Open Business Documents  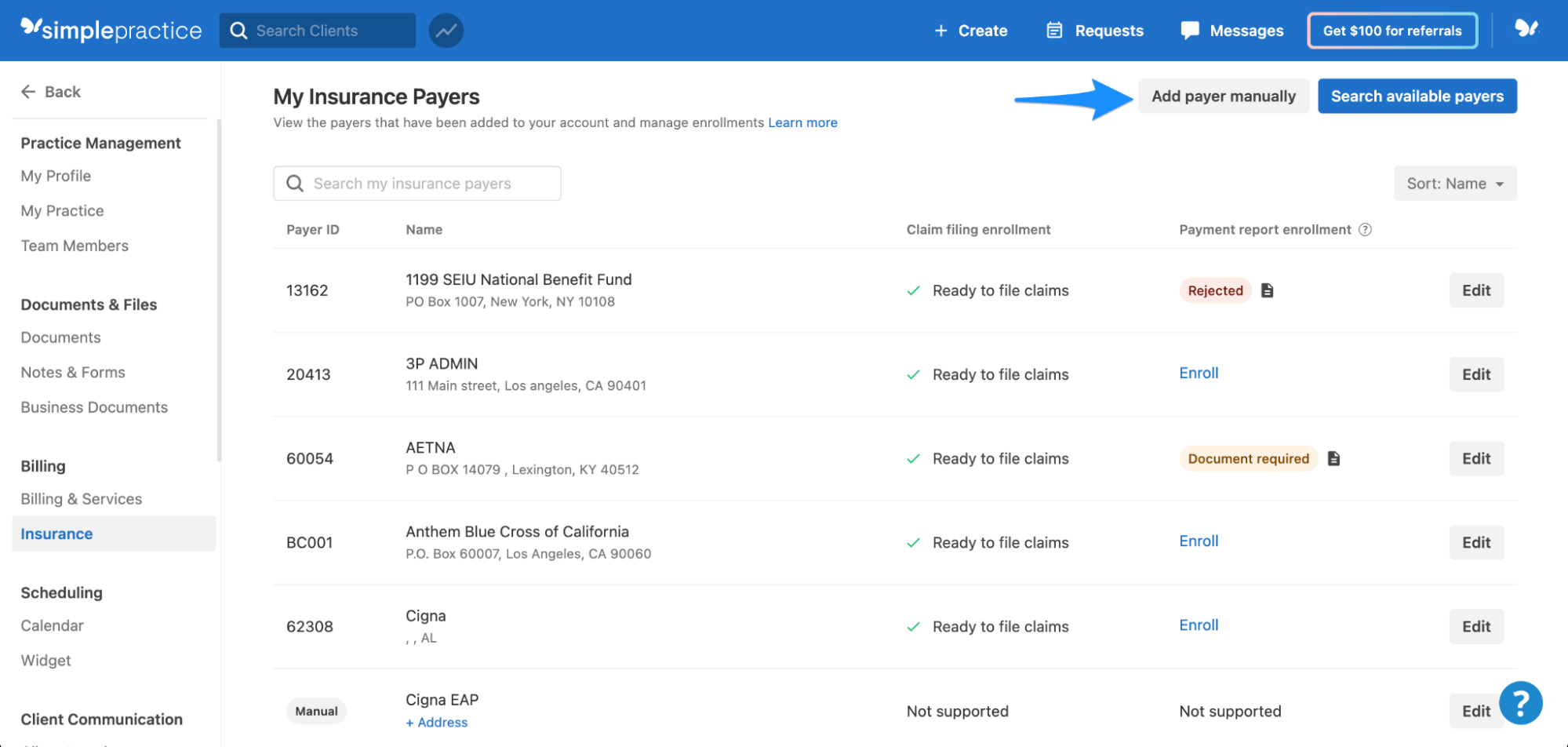click(x=94, y=407)
